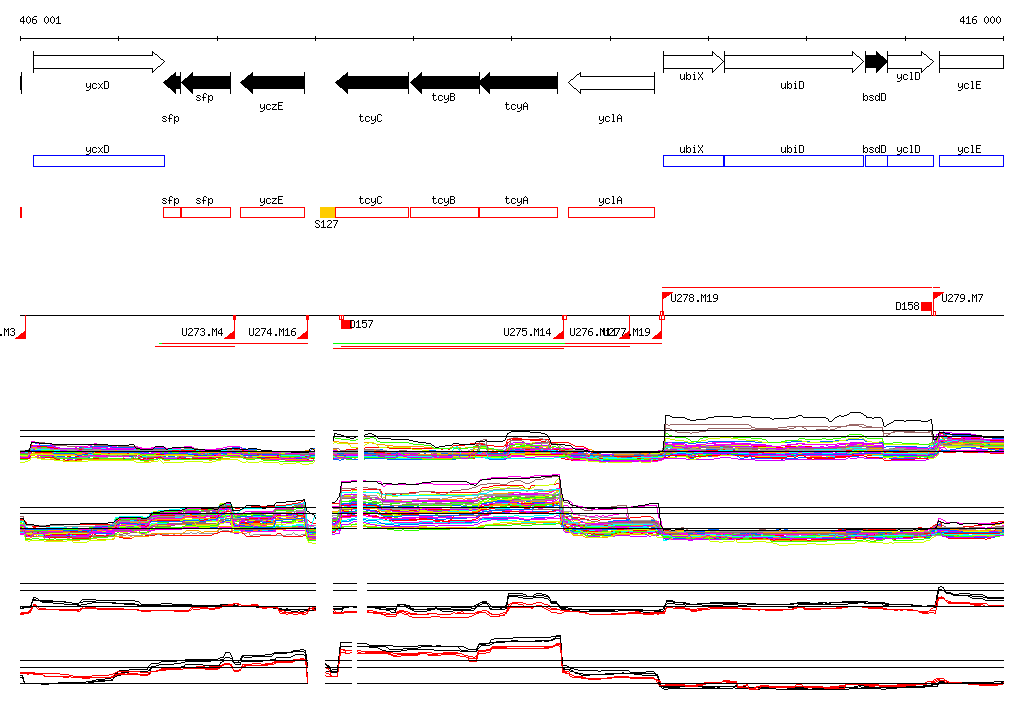The width and height of the screenshot is (1024, 714).
Task: Select the blue yclE annotation box
Action: 971,161
